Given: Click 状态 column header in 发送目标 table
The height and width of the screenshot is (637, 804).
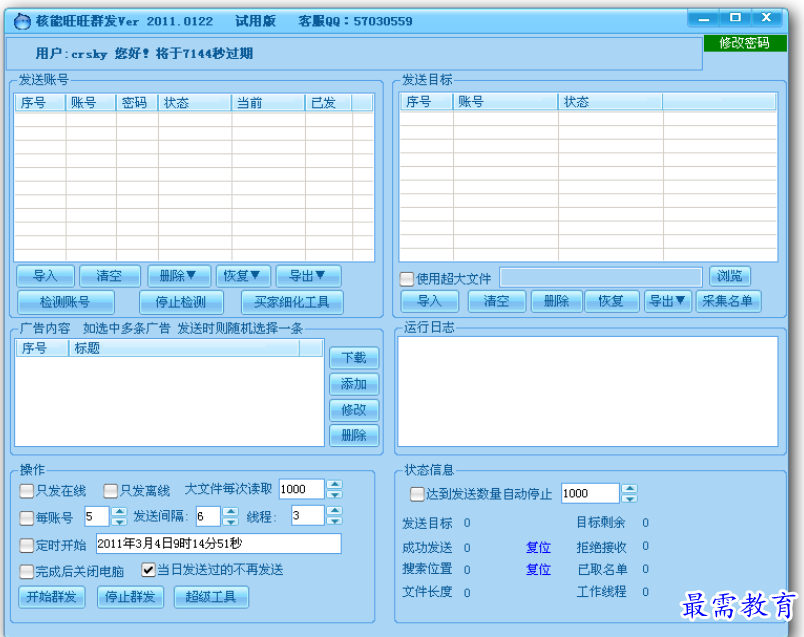Looking at the screenshot, I should [x=610, y=102].
